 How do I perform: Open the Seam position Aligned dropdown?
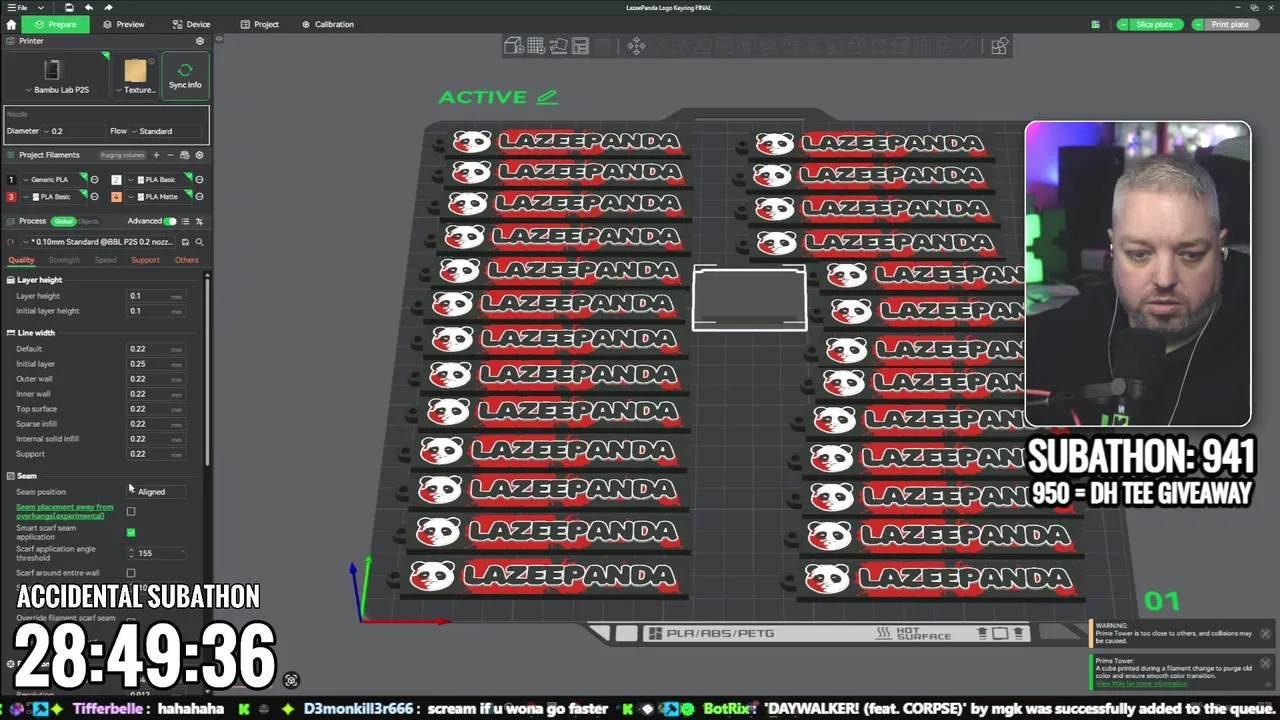coord(158,492)
